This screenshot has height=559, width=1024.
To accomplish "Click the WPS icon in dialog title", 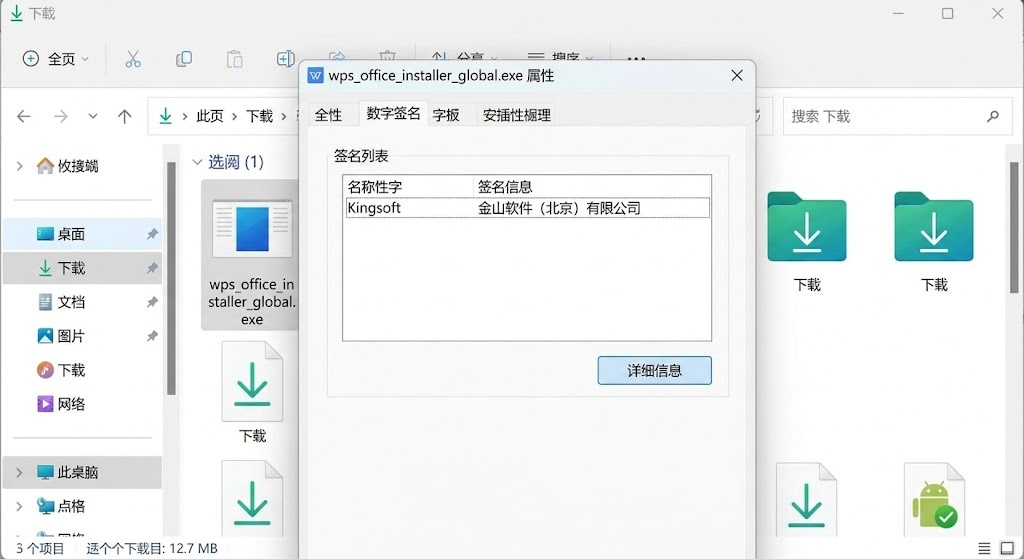I will [x=315, y=76].
